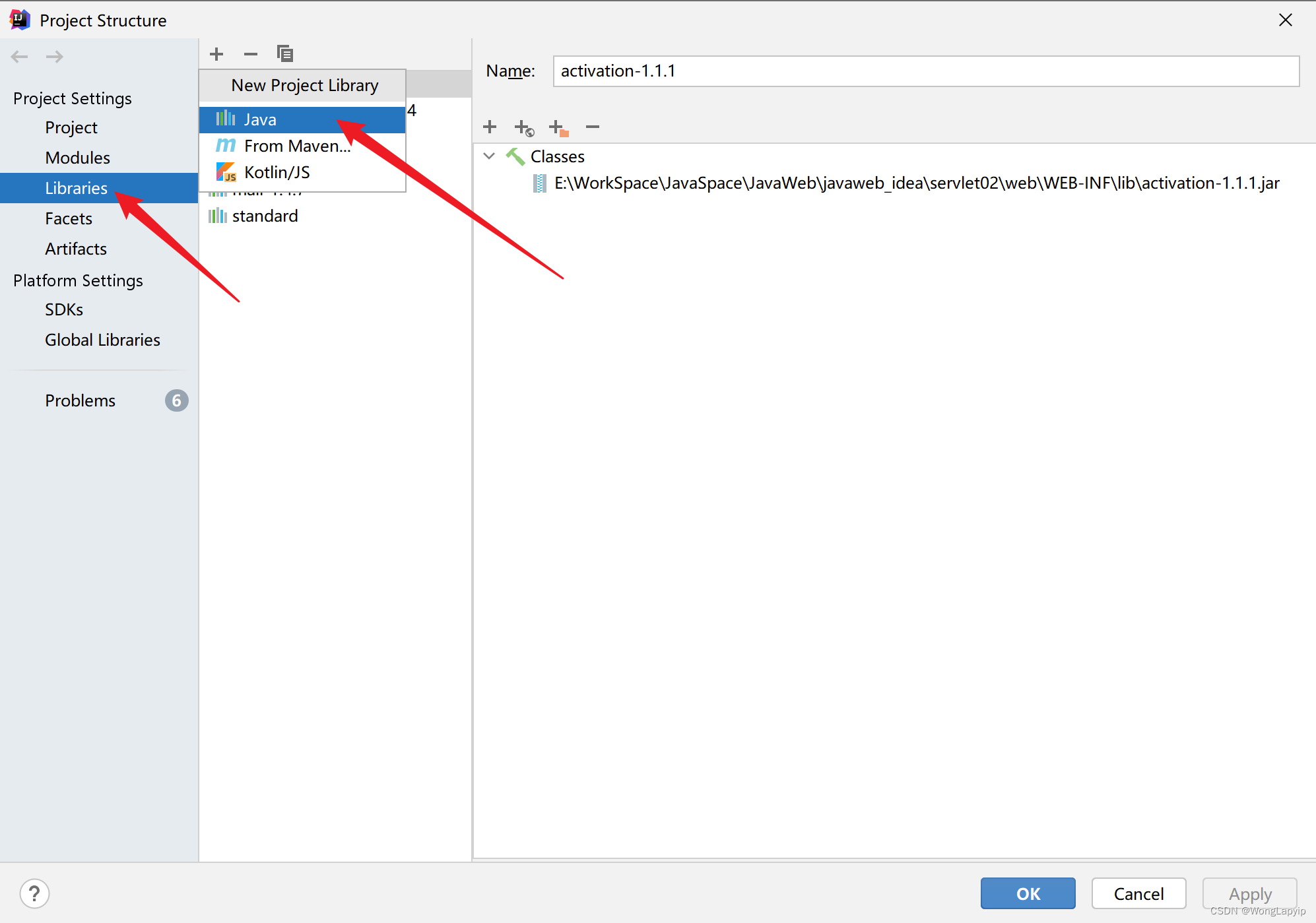Choose the Kotlin/JS library option

[x=277, y=172]
